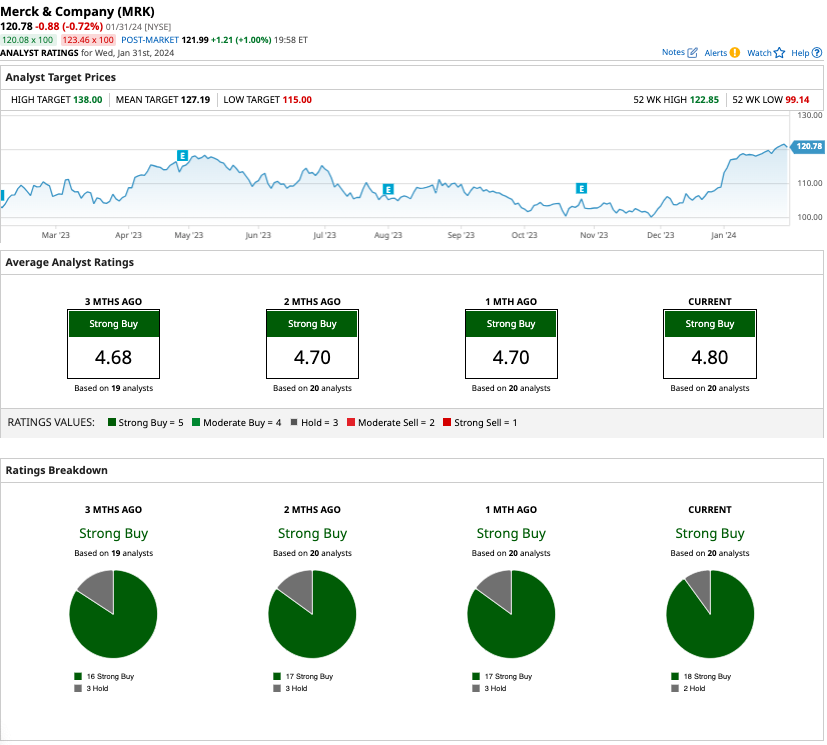The height and width of the screenshot is (745, 827).
Task: Click the mean target value 127.19
Action: (x=195, y=100)
